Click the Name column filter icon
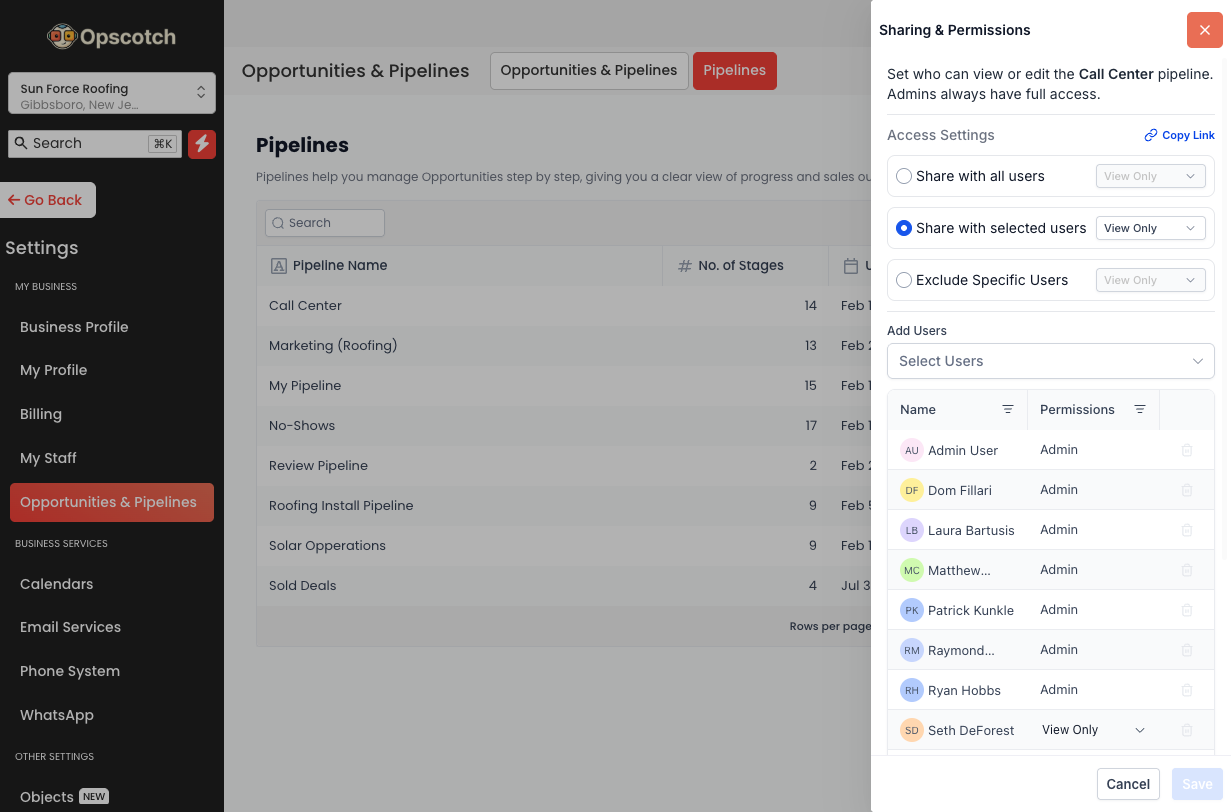The image size is (1231, 812). click(x=1008, y=410)
